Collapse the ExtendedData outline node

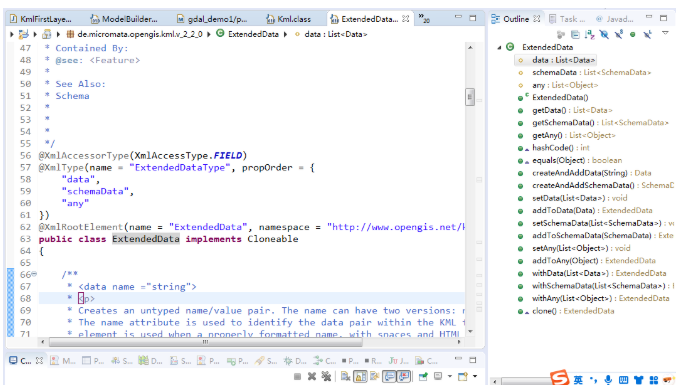click(x=499, y=47)
